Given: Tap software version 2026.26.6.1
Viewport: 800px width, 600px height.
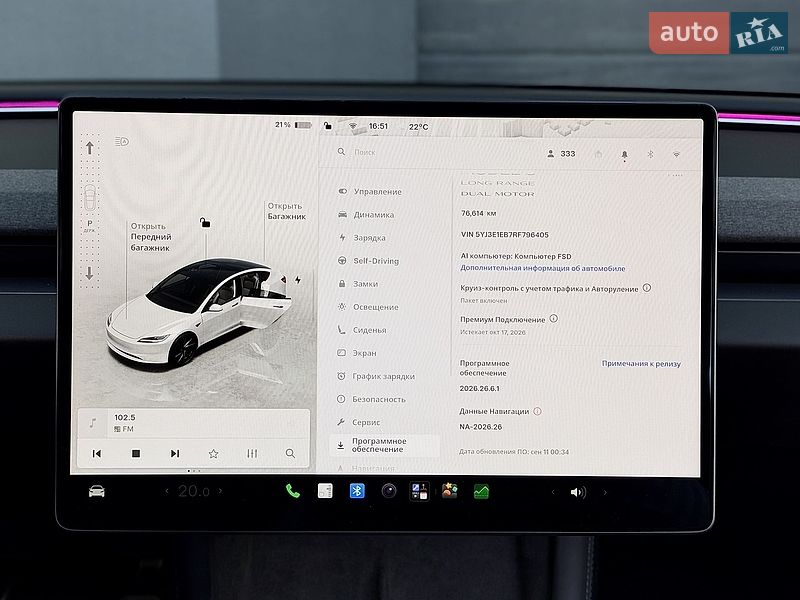Looking at the screenshot, I should click(x=480, y=388).
